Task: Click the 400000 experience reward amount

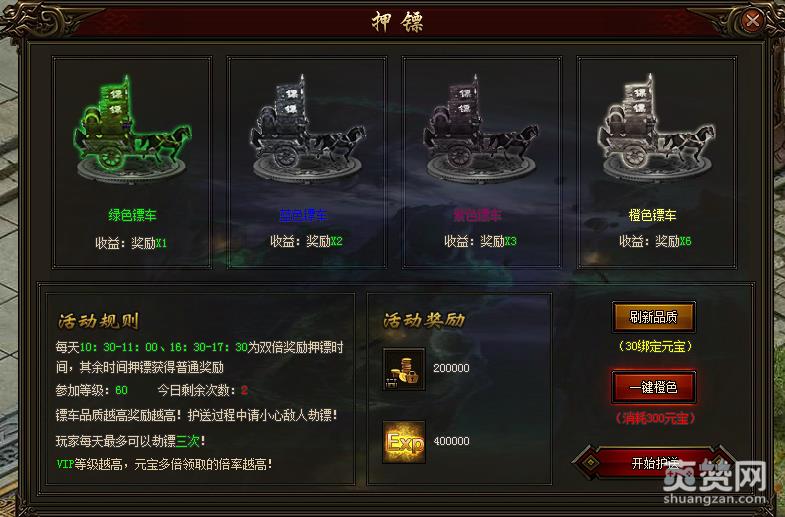Action: (x=451, y=441)
